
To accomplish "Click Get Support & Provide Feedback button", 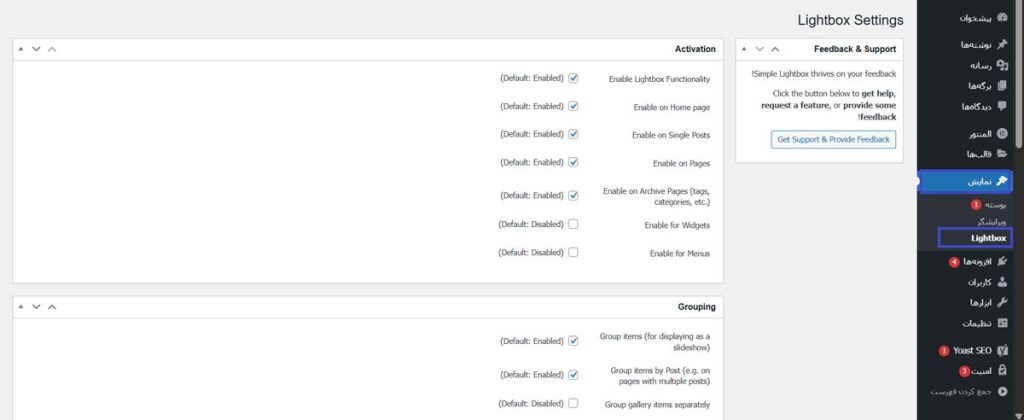I will (833, 139).
